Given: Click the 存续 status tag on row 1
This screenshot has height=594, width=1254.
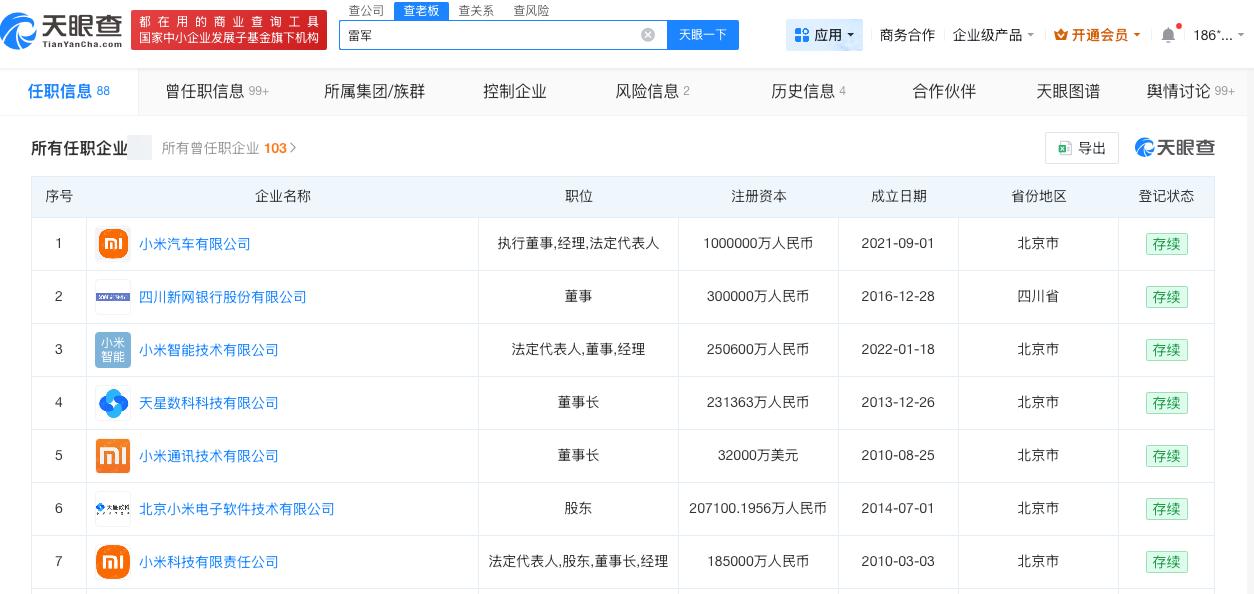Looking at the screenshot, I should pyautogui.click(x=1166, y=244).
